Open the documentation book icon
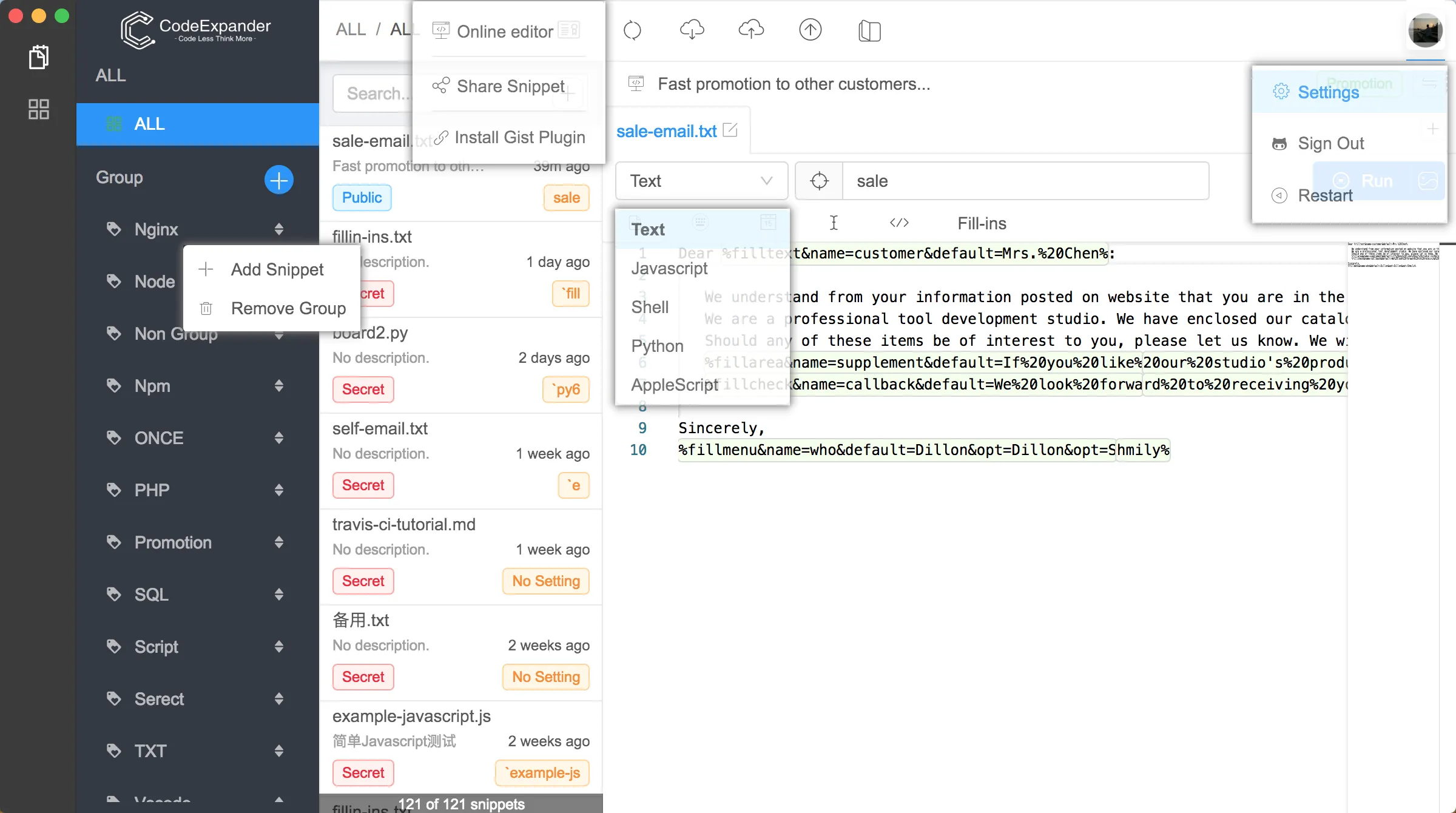The image size is (1456, 813). (869, 31)
